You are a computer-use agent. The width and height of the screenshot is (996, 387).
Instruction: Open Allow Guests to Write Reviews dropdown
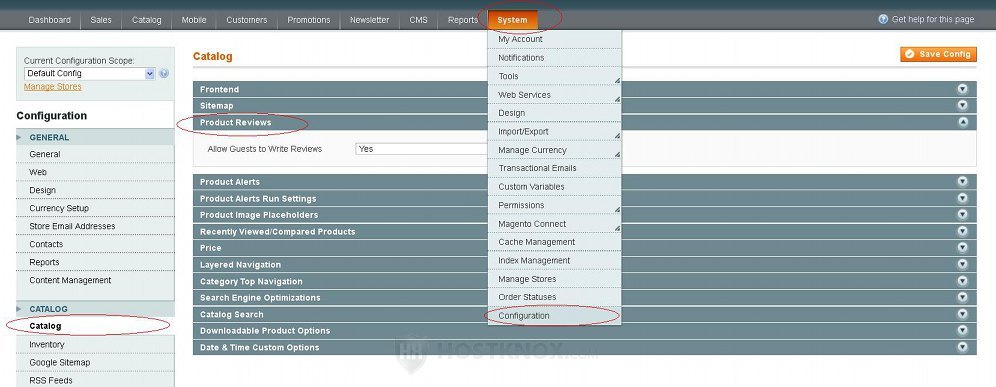tap(421, 149)
